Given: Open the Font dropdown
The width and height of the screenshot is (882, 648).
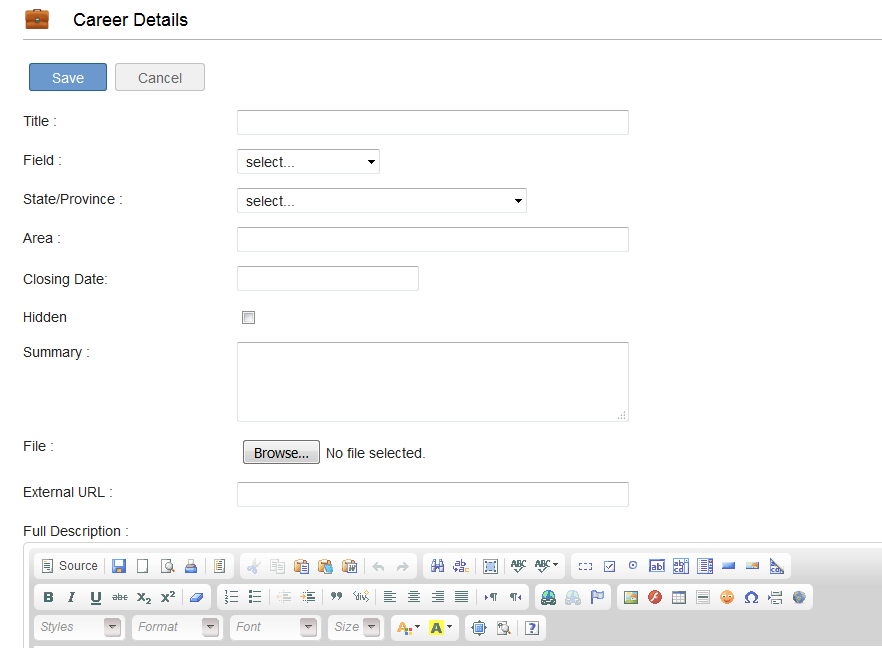Looking at the screenshot, I should pos(274,627).
